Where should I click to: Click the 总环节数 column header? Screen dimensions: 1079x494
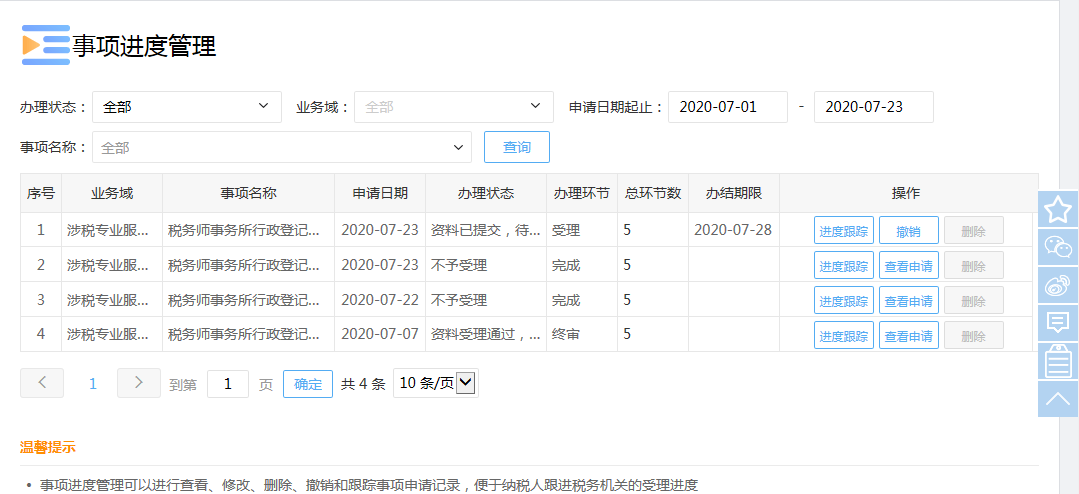tap(652, 193)
